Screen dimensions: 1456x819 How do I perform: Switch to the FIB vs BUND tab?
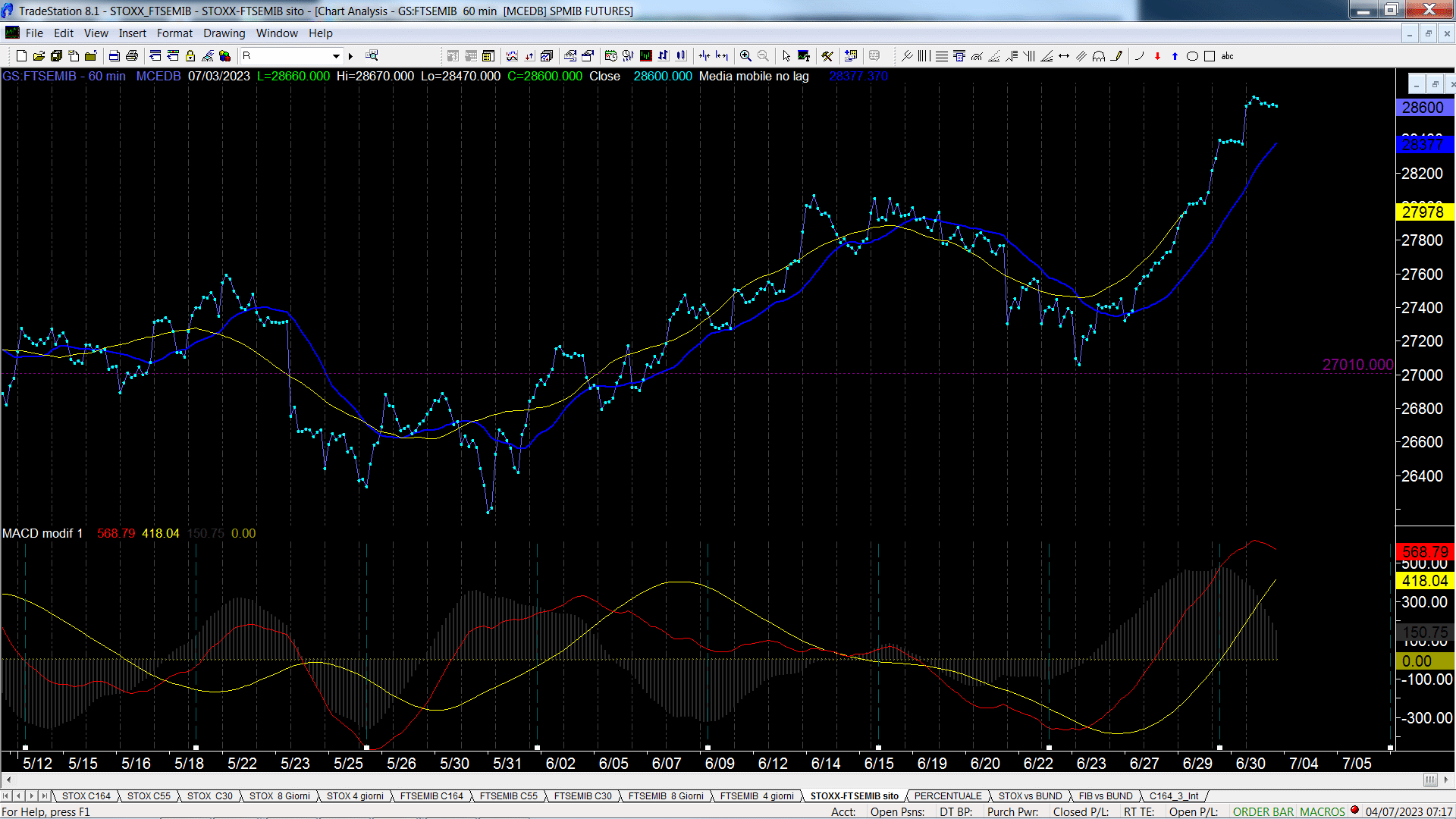(x=1105, y=796)
